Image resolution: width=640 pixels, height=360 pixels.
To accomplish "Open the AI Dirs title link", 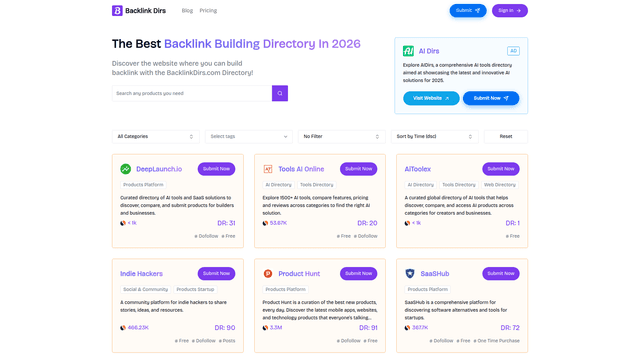I will (429, 51).
